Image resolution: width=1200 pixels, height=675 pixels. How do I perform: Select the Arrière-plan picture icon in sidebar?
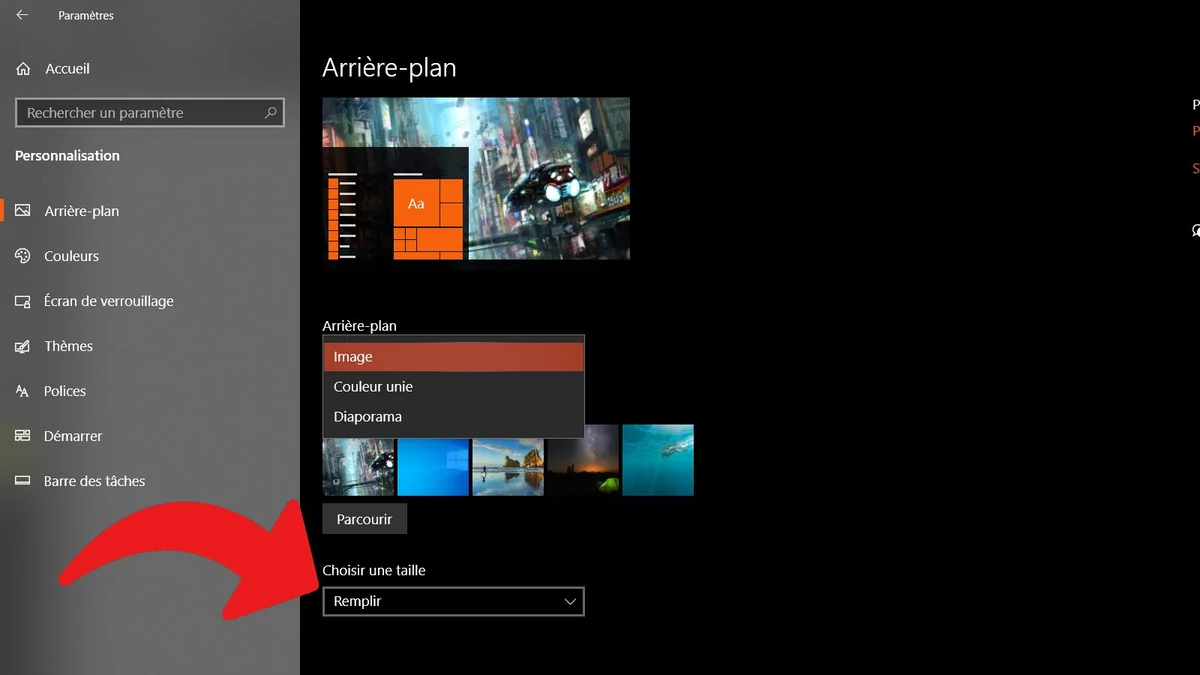(23, 211)
